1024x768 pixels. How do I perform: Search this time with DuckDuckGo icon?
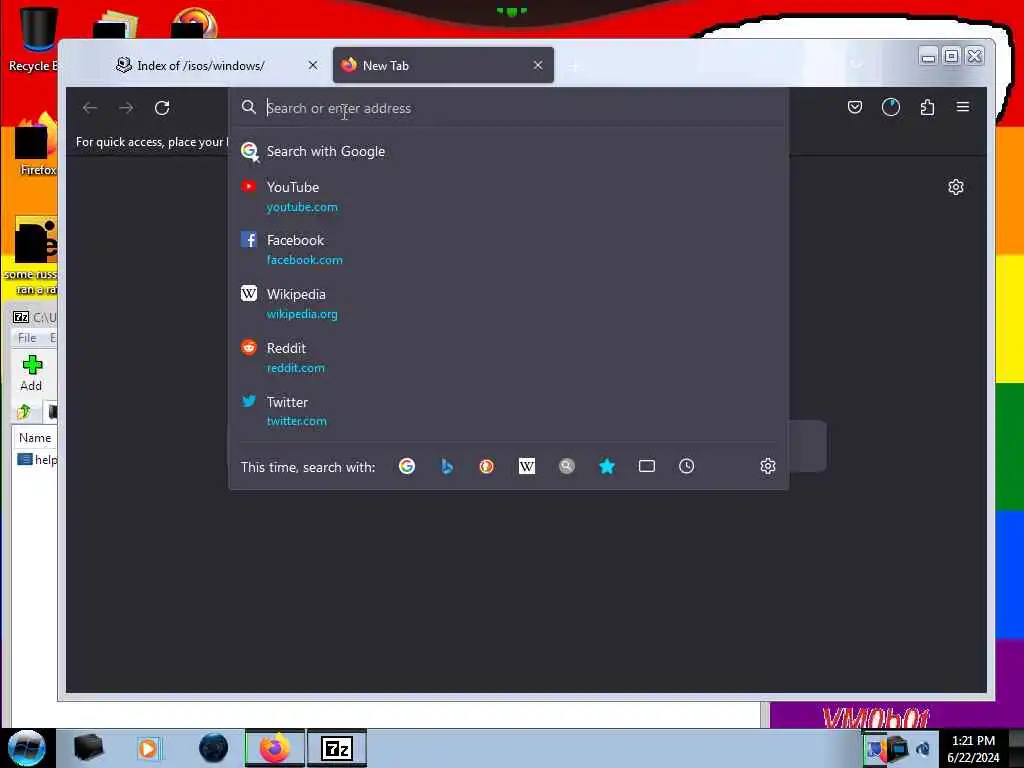point(487,466)
